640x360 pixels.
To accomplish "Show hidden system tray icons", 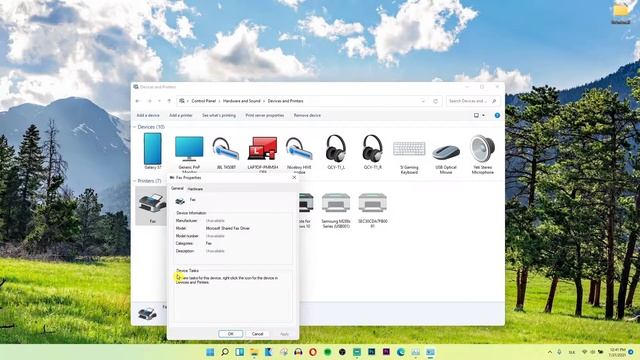I will [550, 352].
